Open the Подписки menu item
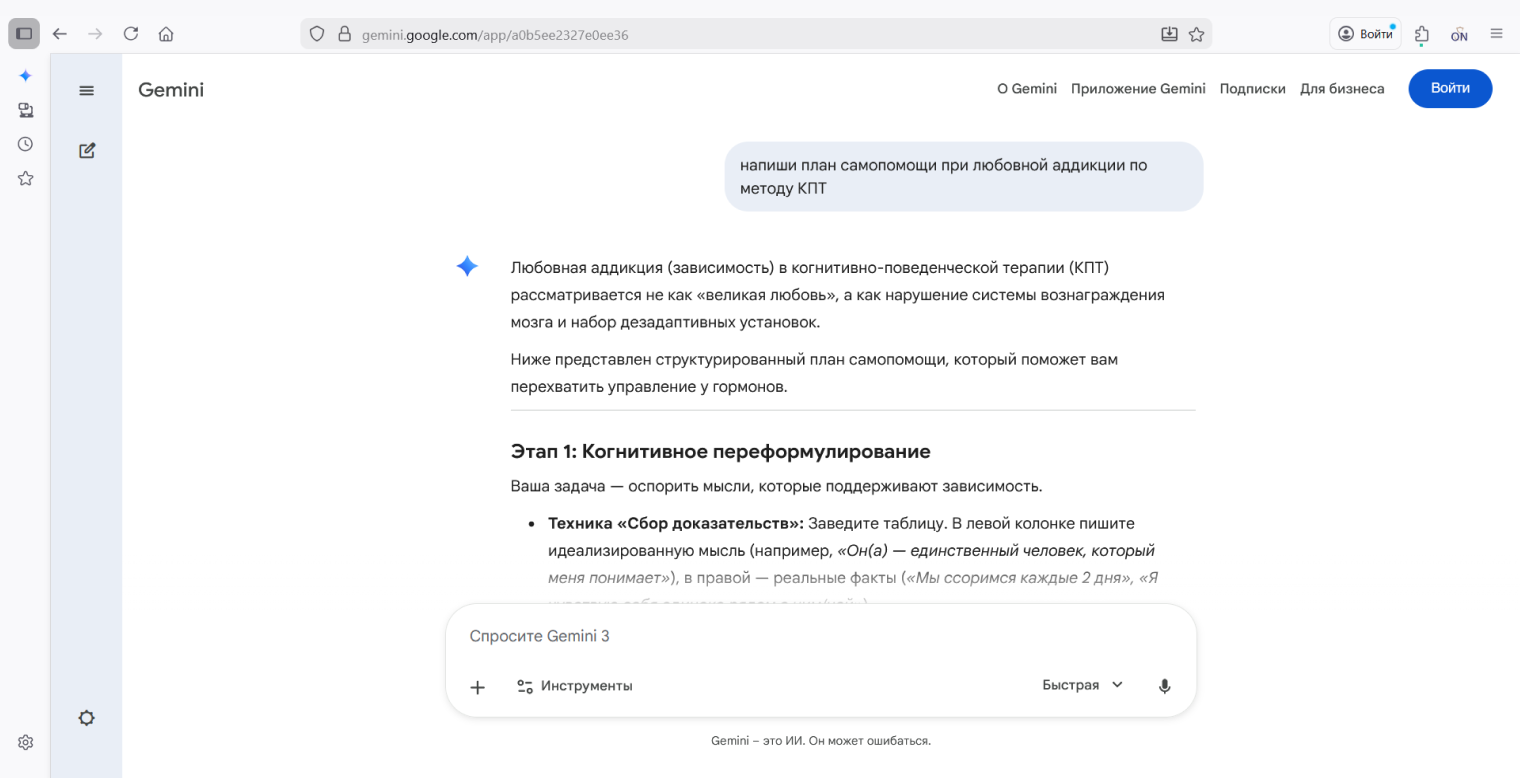Screen dimensions: 1520x778 1252,88
